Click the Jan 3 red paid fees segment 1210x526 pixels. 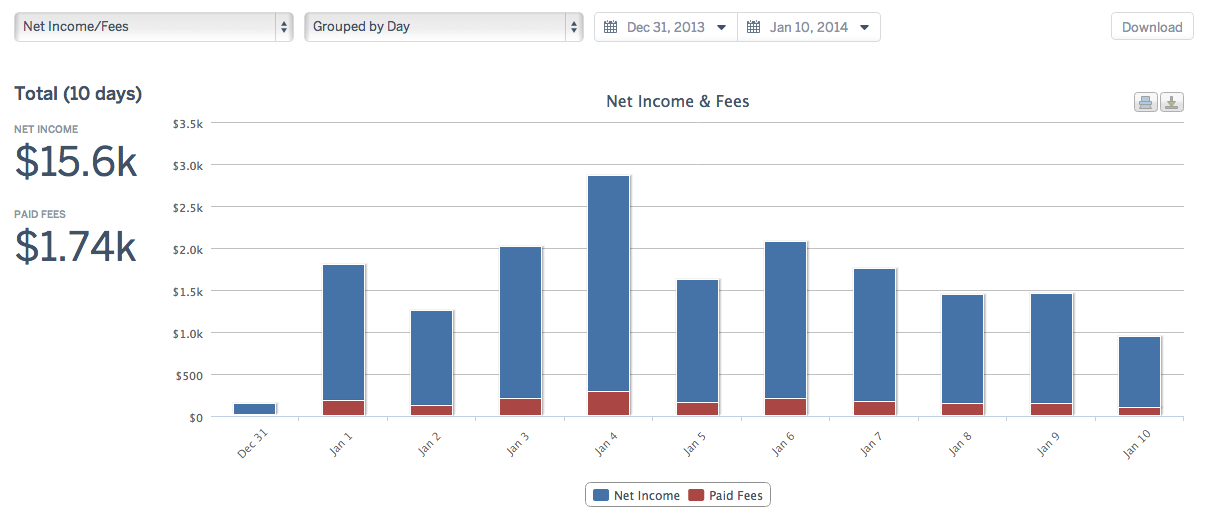click(x=520, y=407)
